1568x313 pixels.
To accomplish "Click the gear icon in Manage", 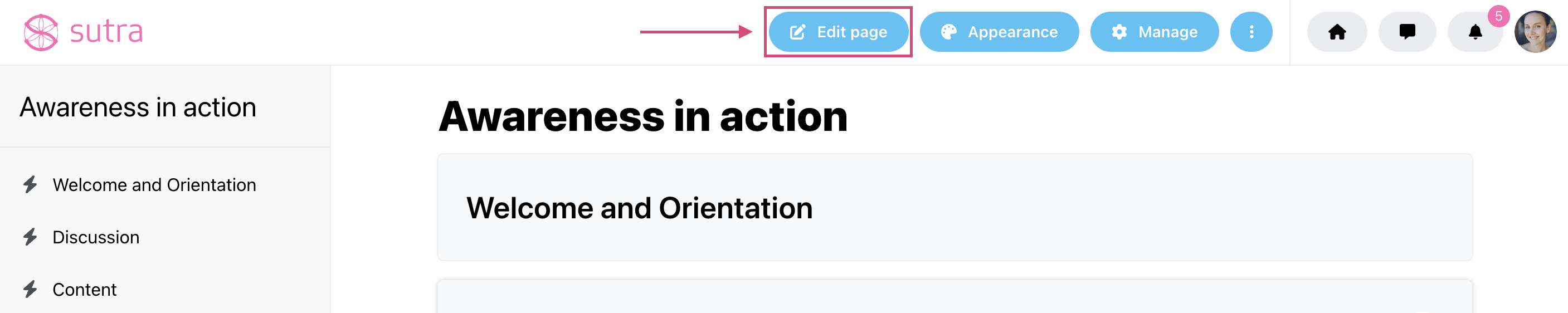I will 1119,32.
